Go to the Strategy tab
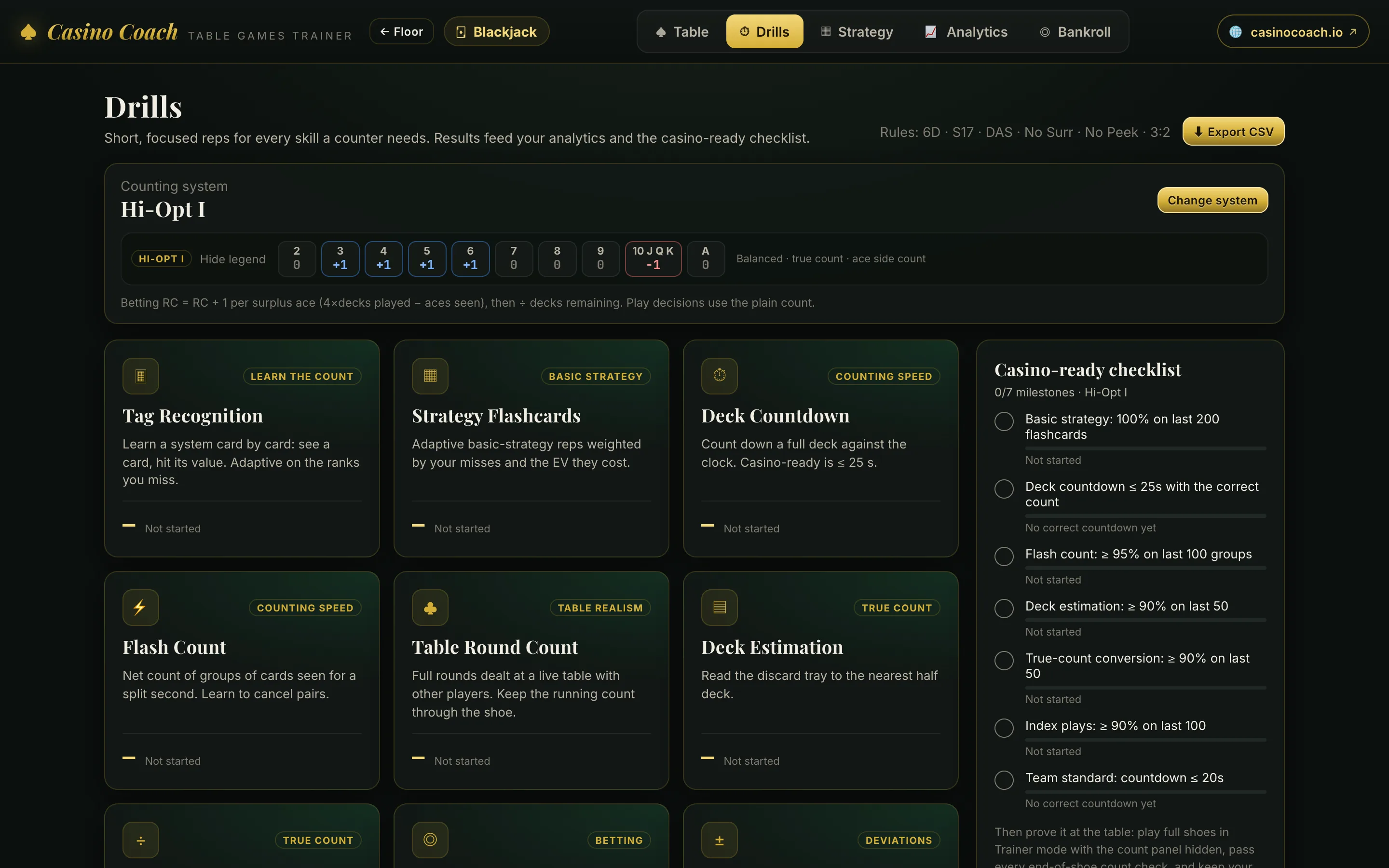This screenshot has height=868, width=1389. click(857, 31)
